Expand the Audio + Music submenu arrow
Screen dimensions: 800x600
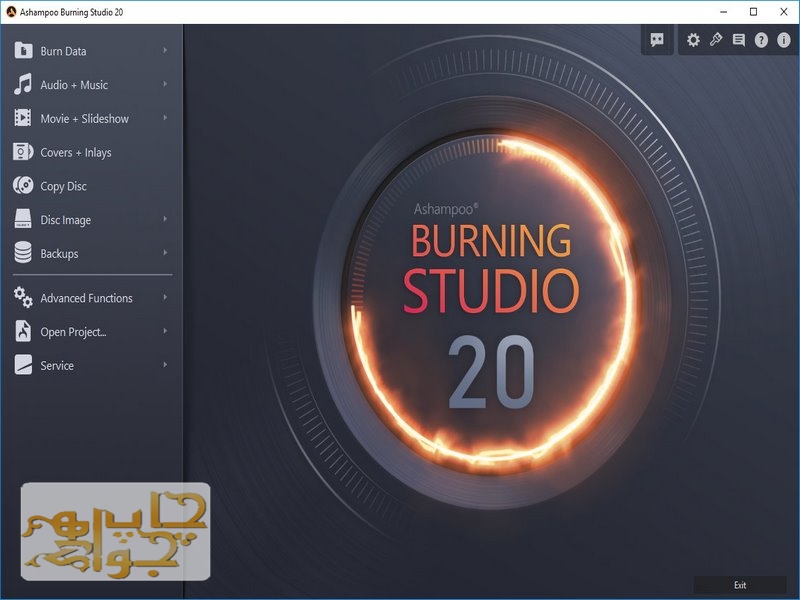point(165,84)
